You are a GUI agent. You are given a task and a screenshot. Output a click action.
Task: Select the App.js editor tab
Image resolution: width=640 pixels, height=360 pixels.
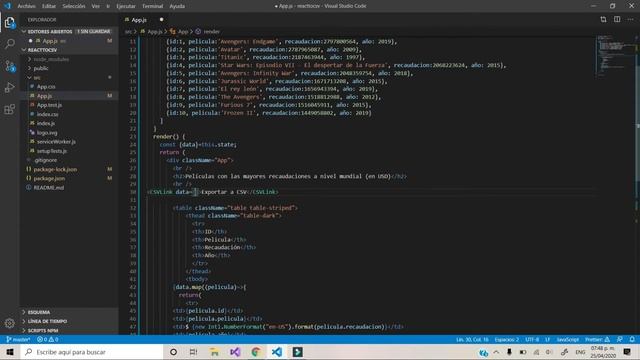point(139,20)
